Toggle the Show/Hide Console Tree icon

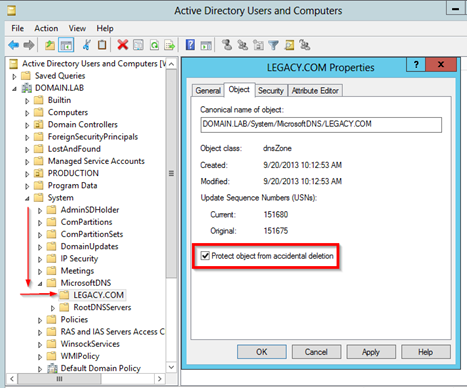(x=66, y=45)
